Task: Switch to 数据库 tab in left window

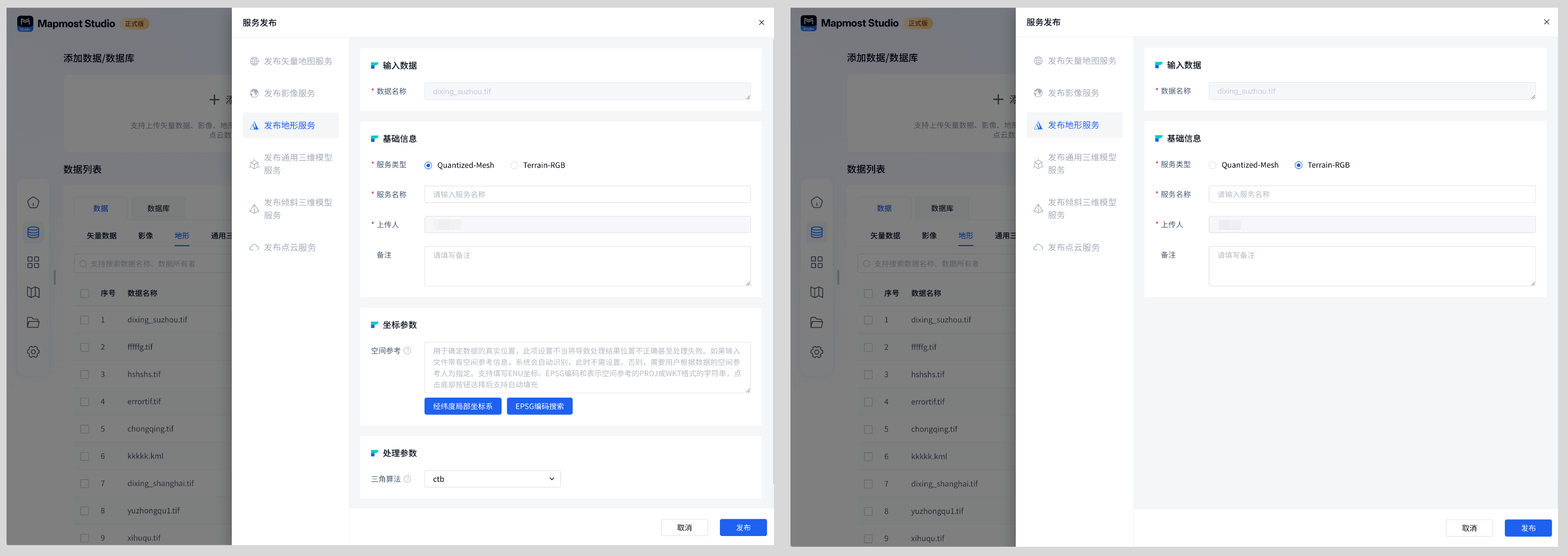Action: (x=158, y=208)
